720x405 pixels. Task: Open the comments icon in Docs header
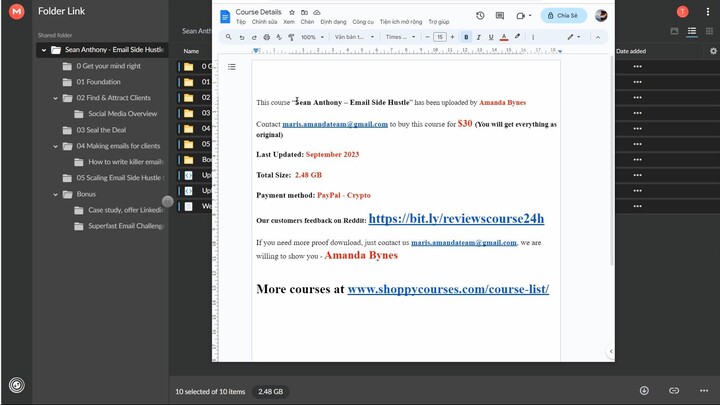[x=500, y=16]
